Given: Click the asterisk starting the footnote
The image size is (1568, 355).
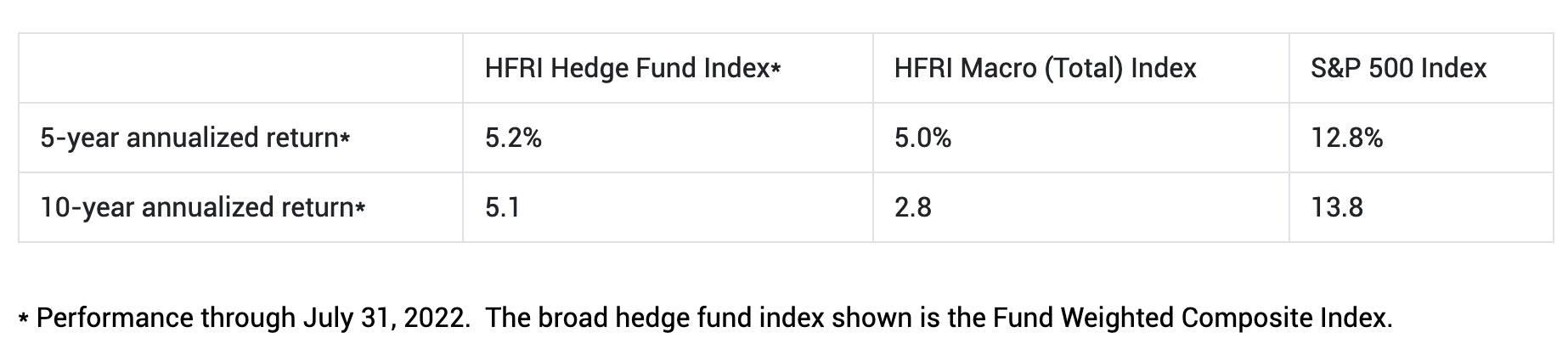Looking at the screenshot, I should pyautogui.click(x=24, y=320).
